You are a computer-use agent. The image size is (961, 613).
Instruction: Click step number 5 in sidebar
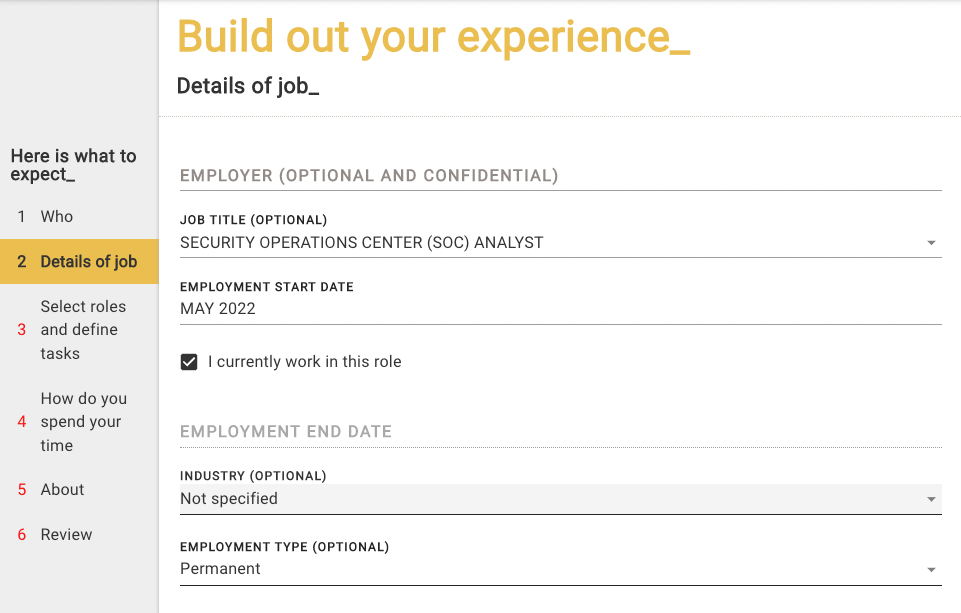point(22,490)
